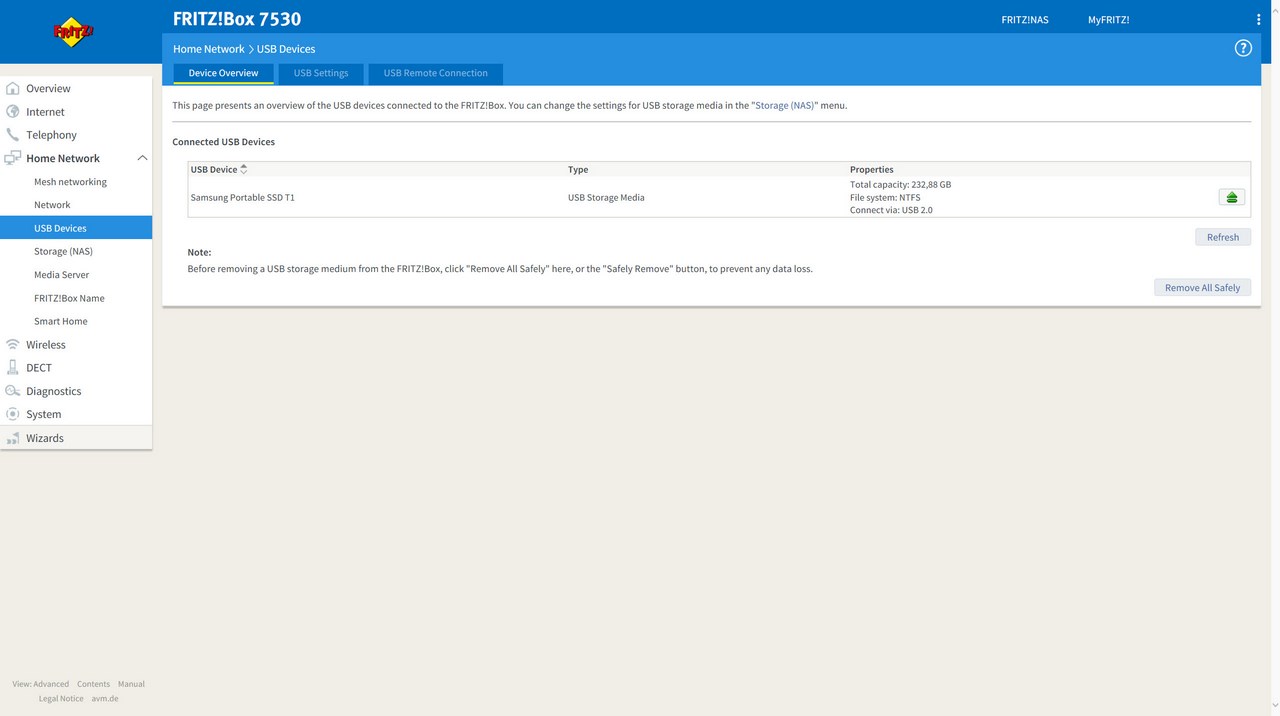Open MyFRITZ! in the header
Viewport: 1280px width, 716px height.
pos(1108,20)
